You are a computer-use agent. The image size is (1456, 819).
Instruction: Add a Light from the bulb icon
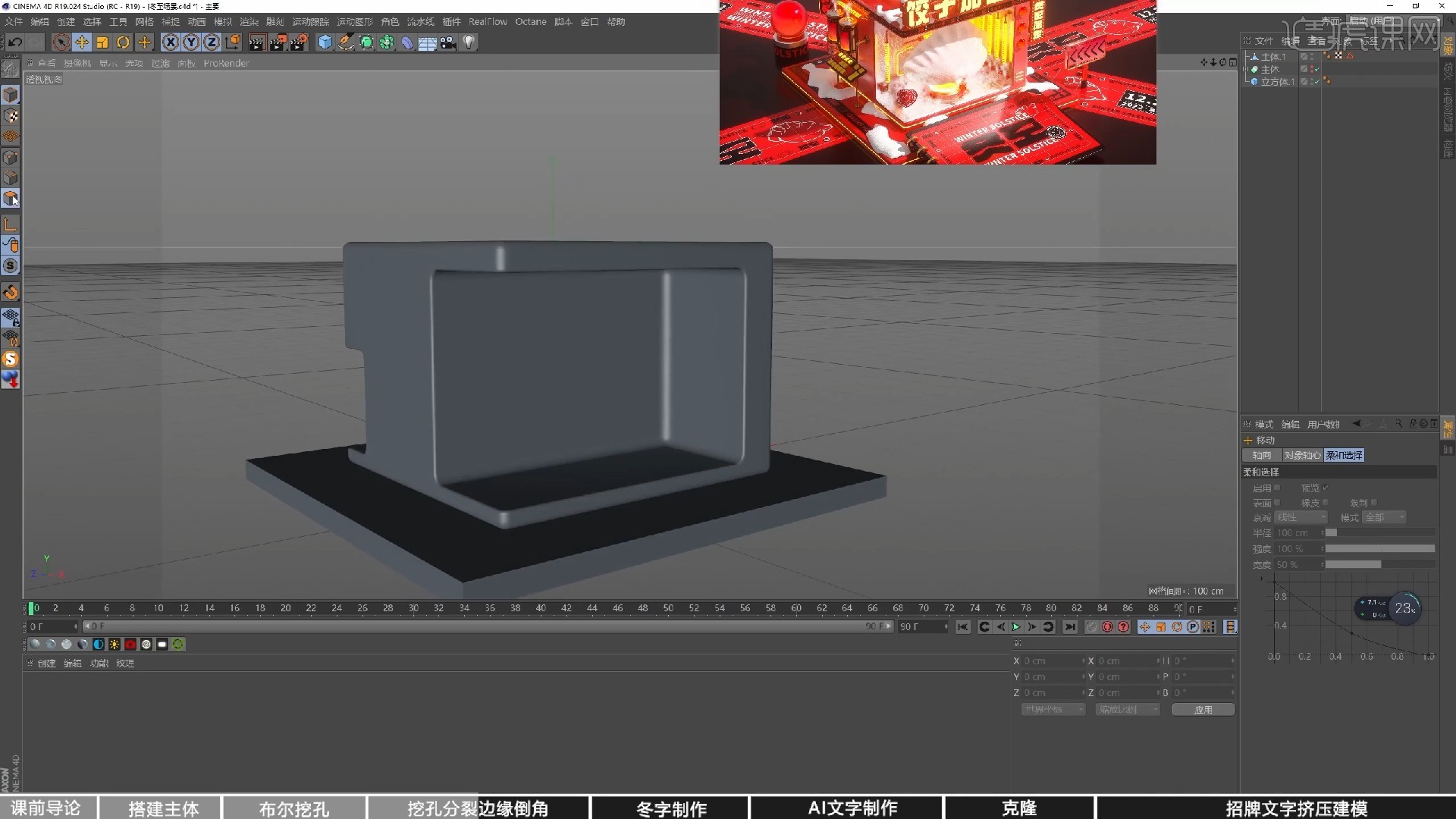[469, 42]
